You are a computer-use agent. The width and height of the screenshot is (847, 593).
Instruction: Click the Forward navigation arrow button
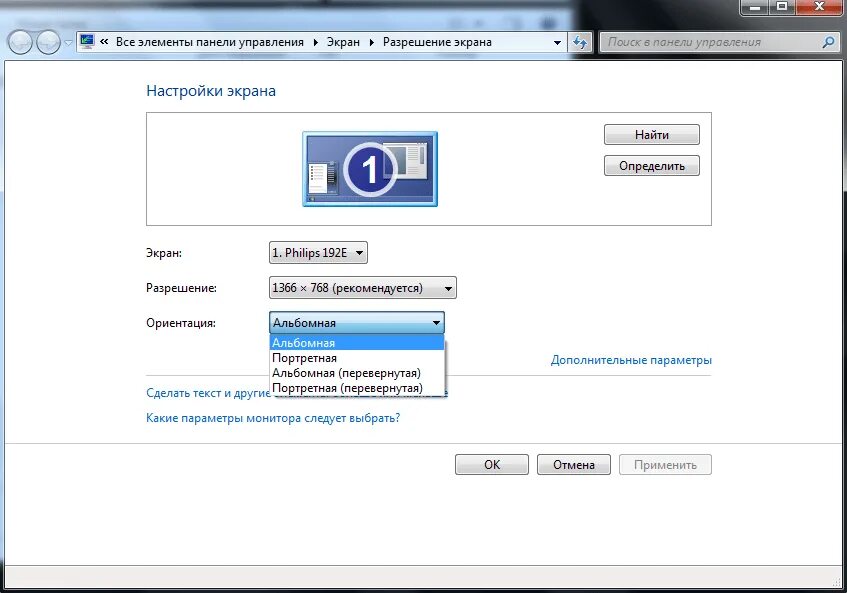(x=49, y=42)
